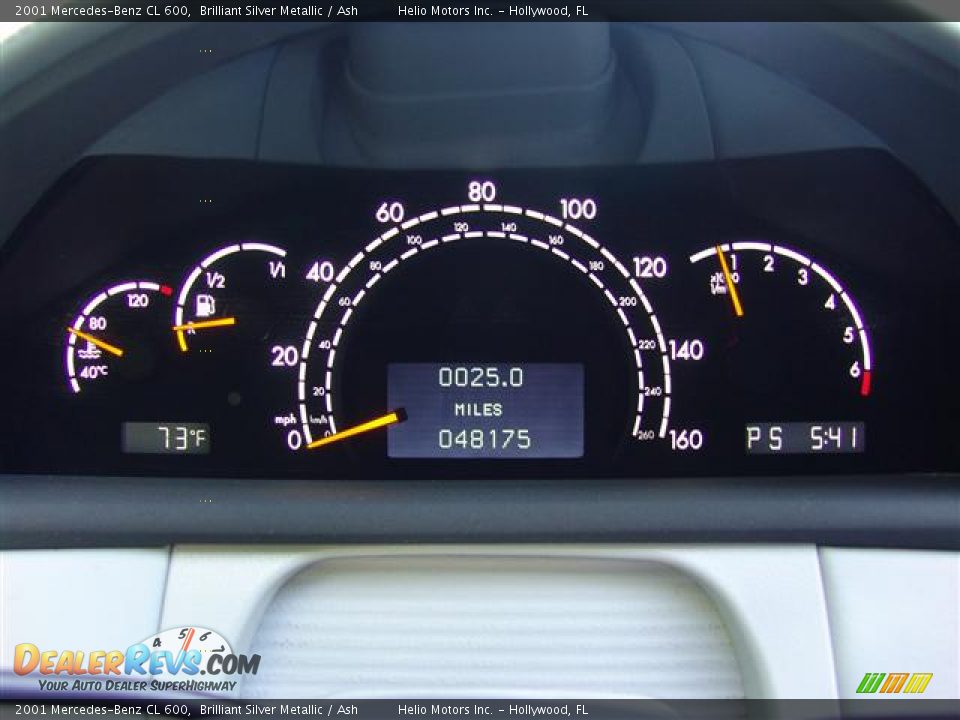960x720 pixels.
Task: Click the striped logo in the corner
Action: pyautogui.click(x=893, y=683)
